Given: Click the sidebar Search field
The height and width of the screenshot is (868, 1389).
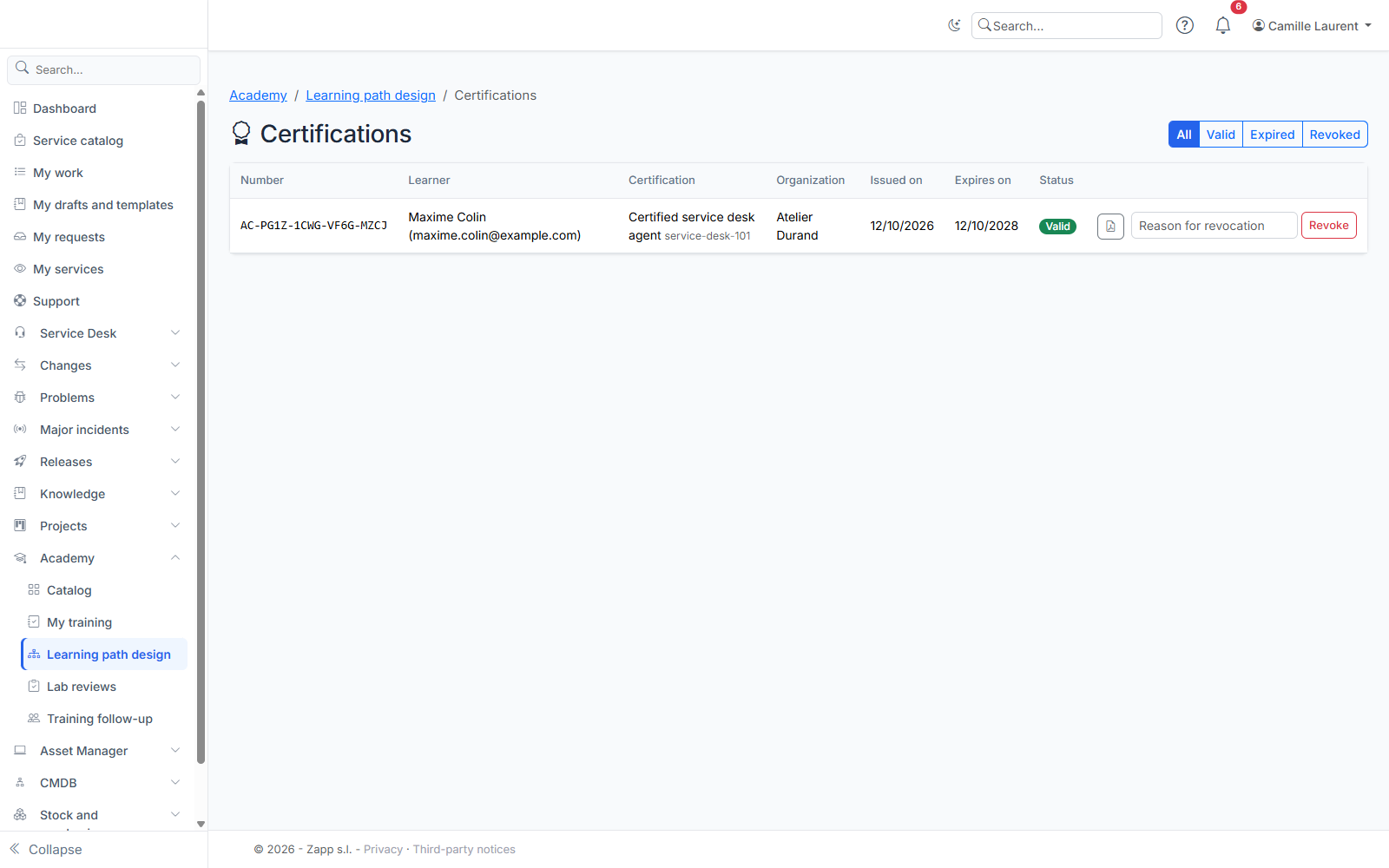Looking at the screenshot, I should (103, 69).
